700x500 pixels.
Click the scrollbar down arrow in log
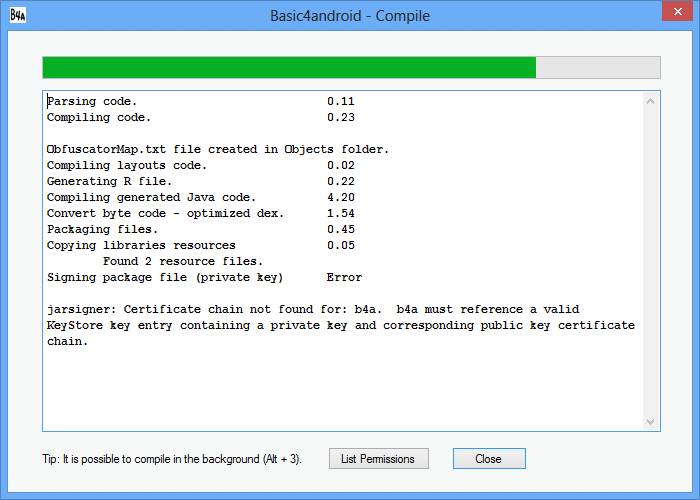tap(650, 421)
